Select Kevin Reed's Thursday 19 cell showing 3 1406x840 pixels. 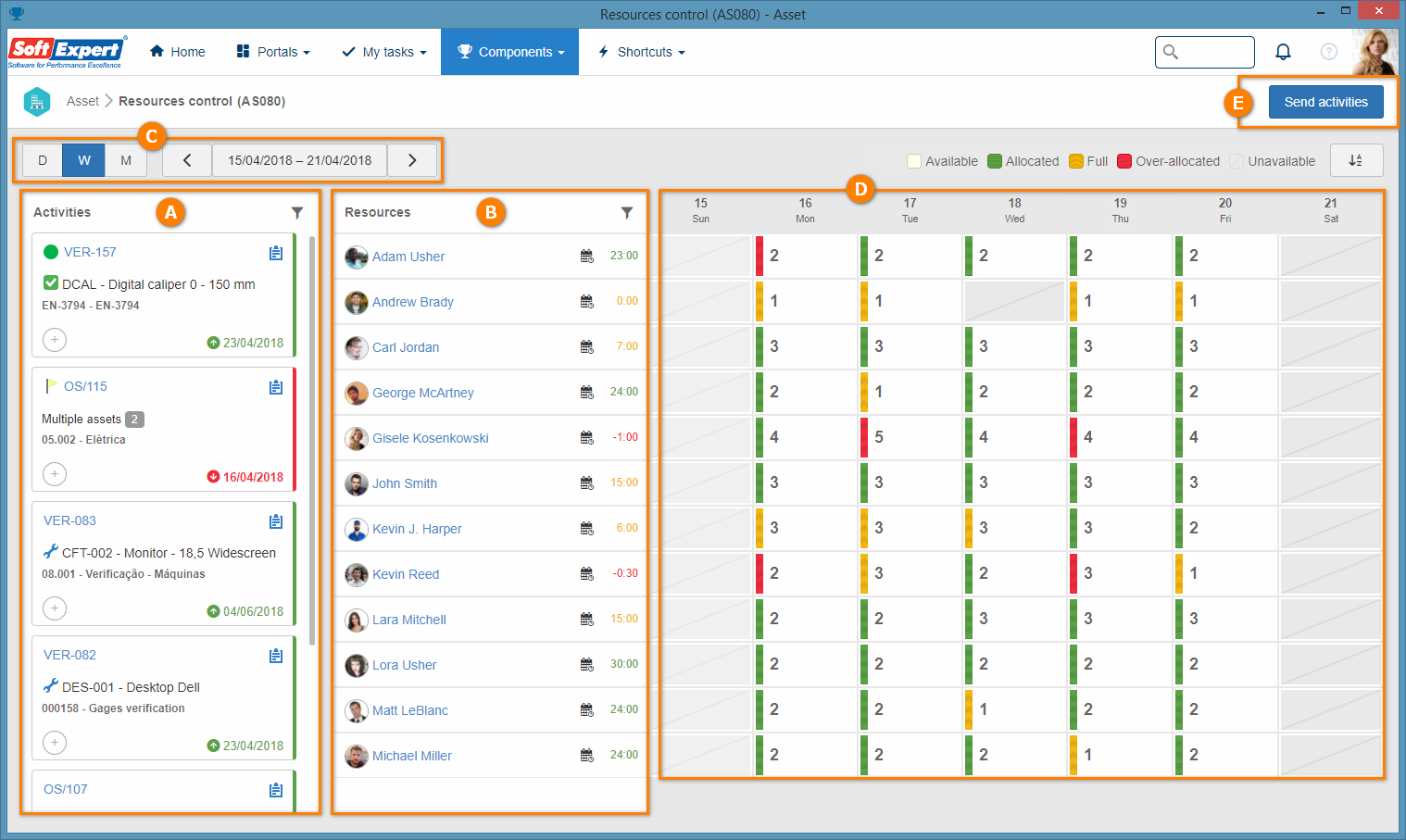coord(1120,573)
